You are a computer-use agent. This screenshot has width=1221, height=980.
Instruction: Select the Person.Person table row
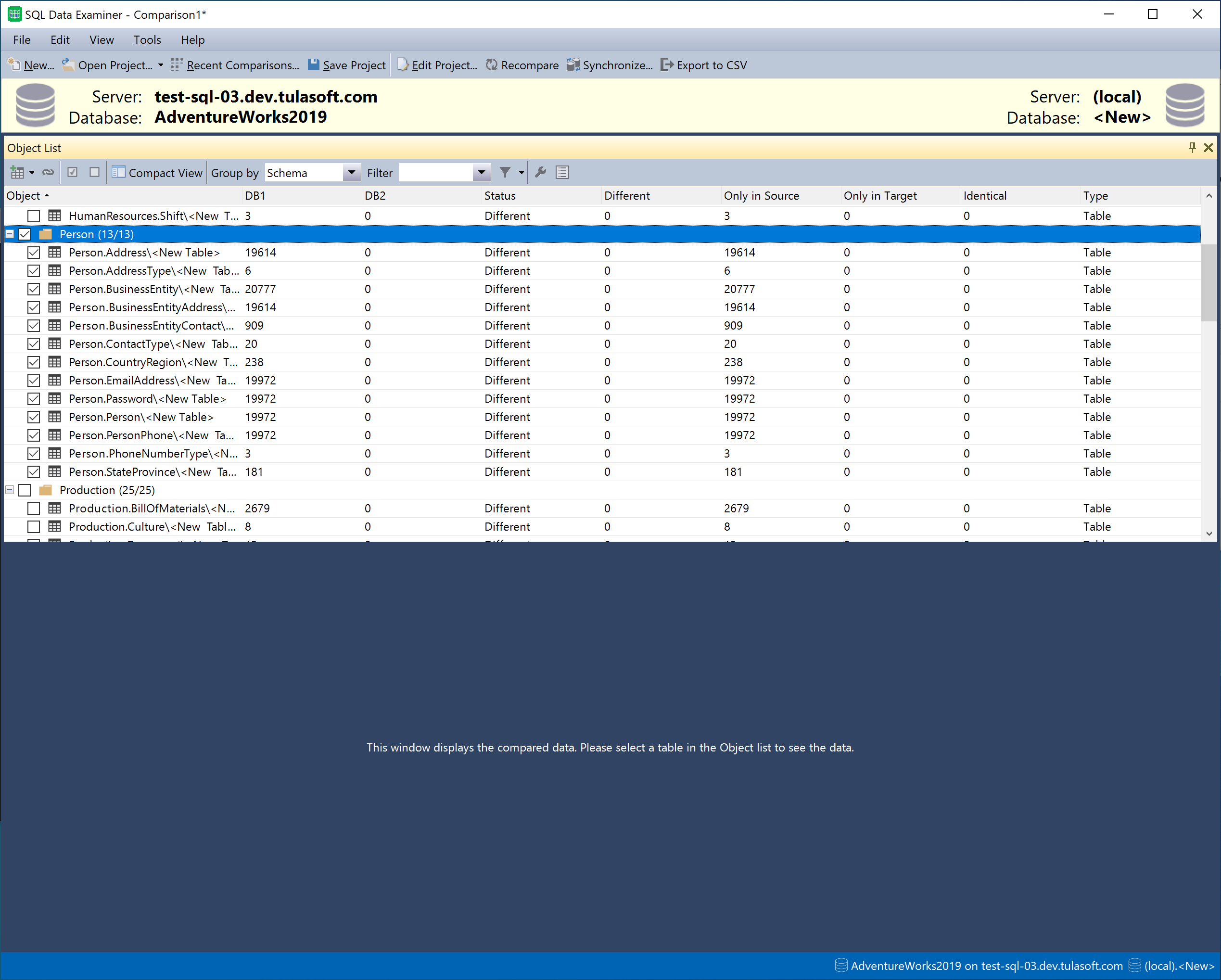pyautogui.click(x=602, y=417)
